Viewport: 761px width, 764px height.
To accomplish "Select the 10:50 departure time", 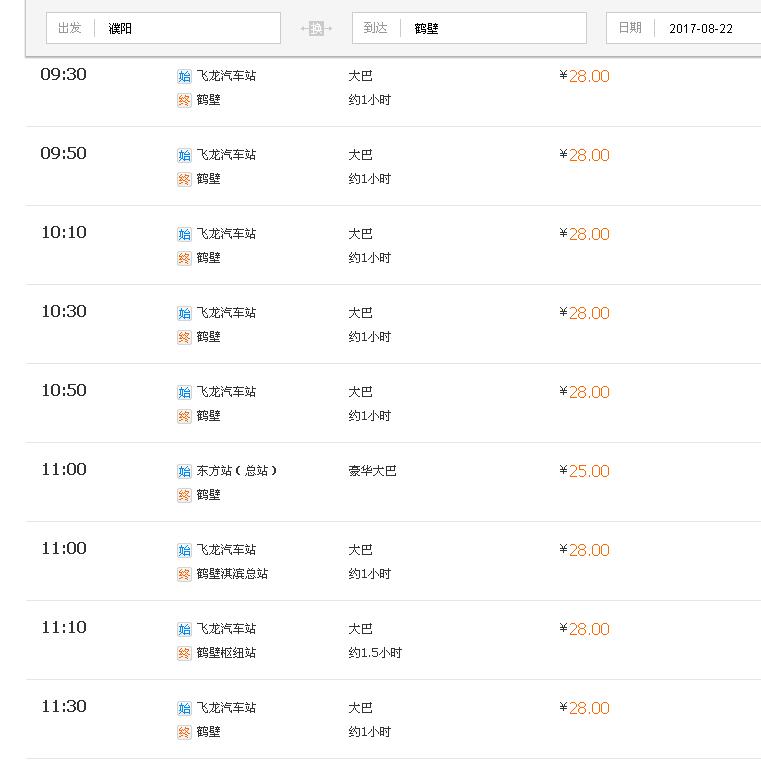I will pos(63,390).
